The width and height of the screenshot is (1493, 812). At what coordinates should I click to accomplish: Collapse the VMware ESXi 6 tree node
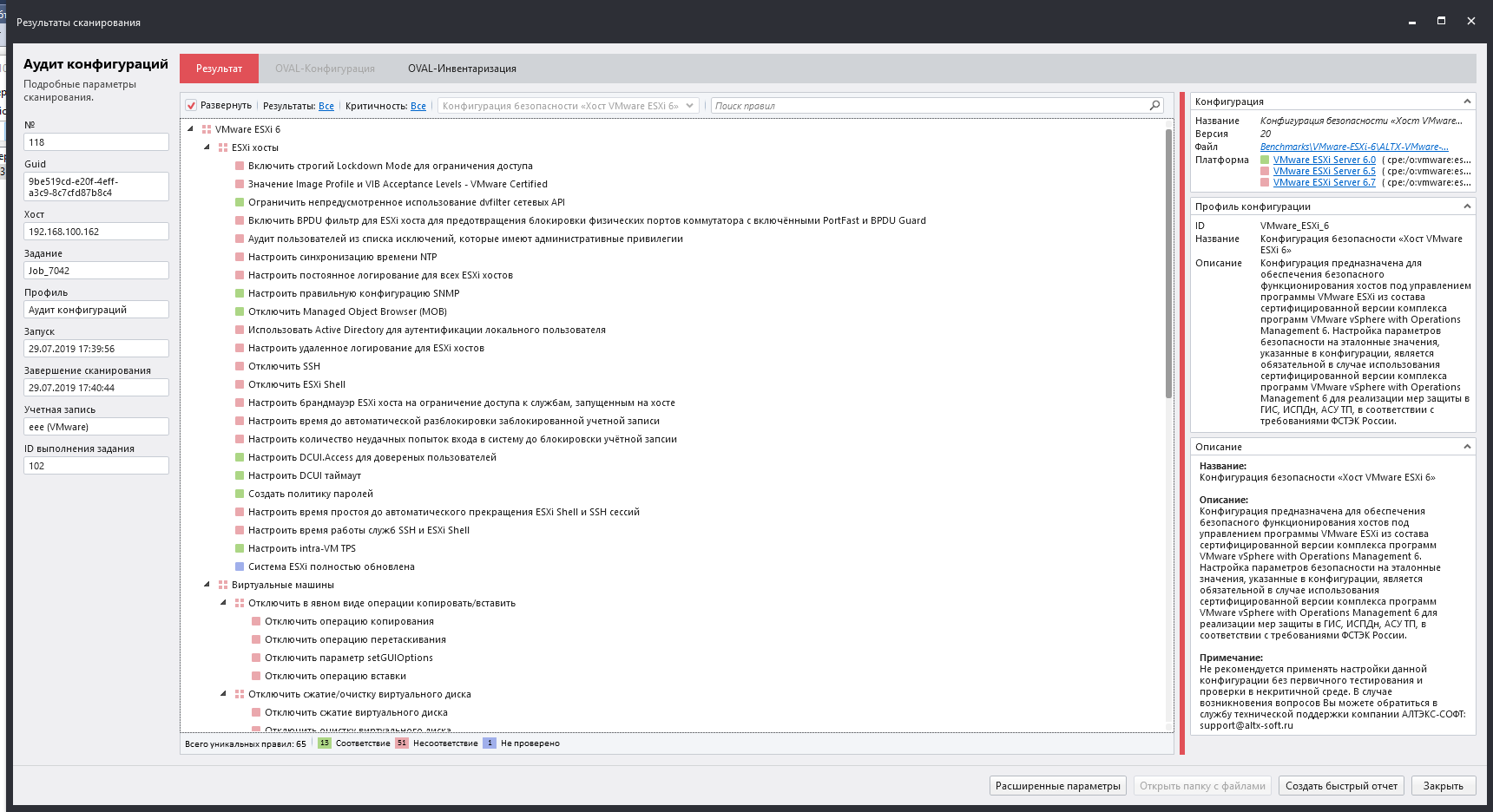pyautogui.click(x=191, y=129)
